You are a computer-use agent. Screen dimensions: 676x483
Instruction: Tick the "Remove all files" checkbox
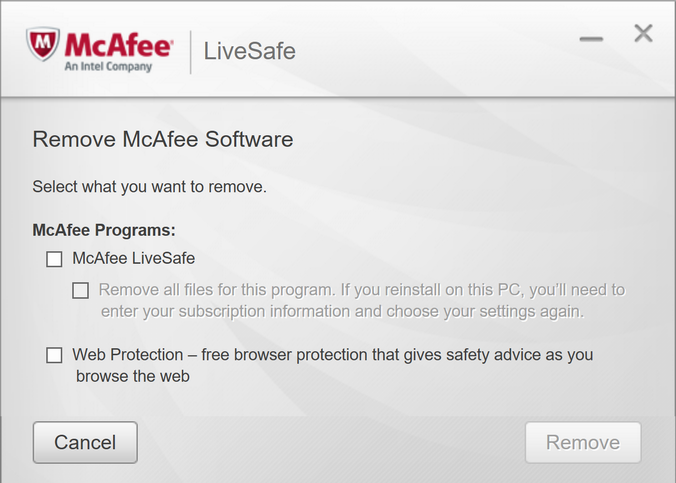coord(81,291)
